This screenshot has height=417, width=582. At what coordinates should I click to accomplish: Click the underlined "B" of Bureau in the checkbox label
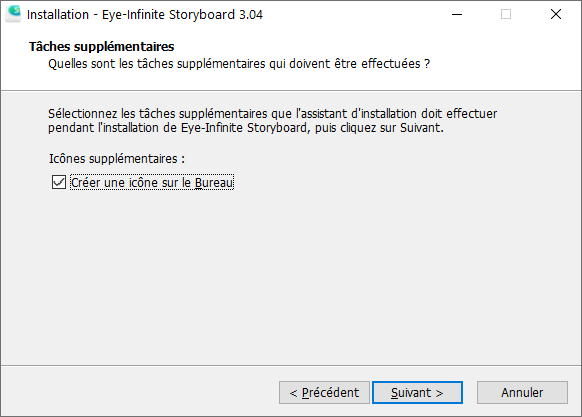pos(199,183)
